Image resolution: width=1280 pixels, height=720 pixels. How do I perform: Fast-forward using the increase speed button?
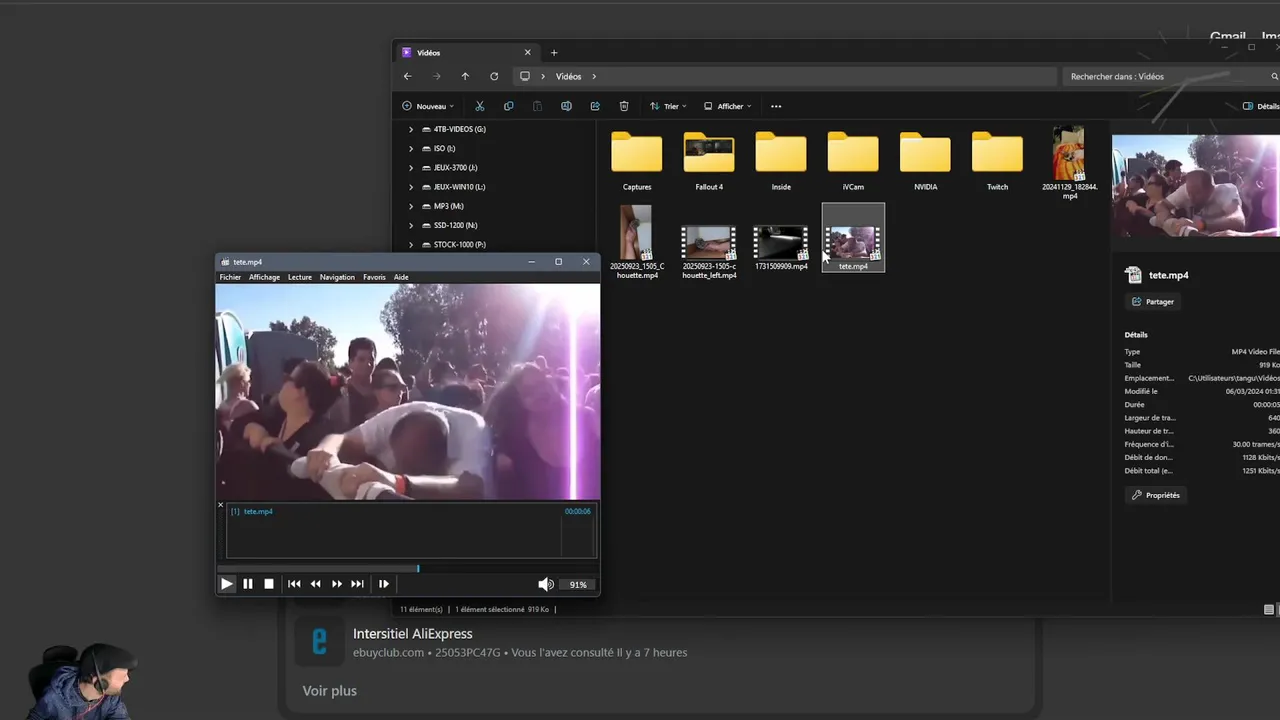(337, 584)
